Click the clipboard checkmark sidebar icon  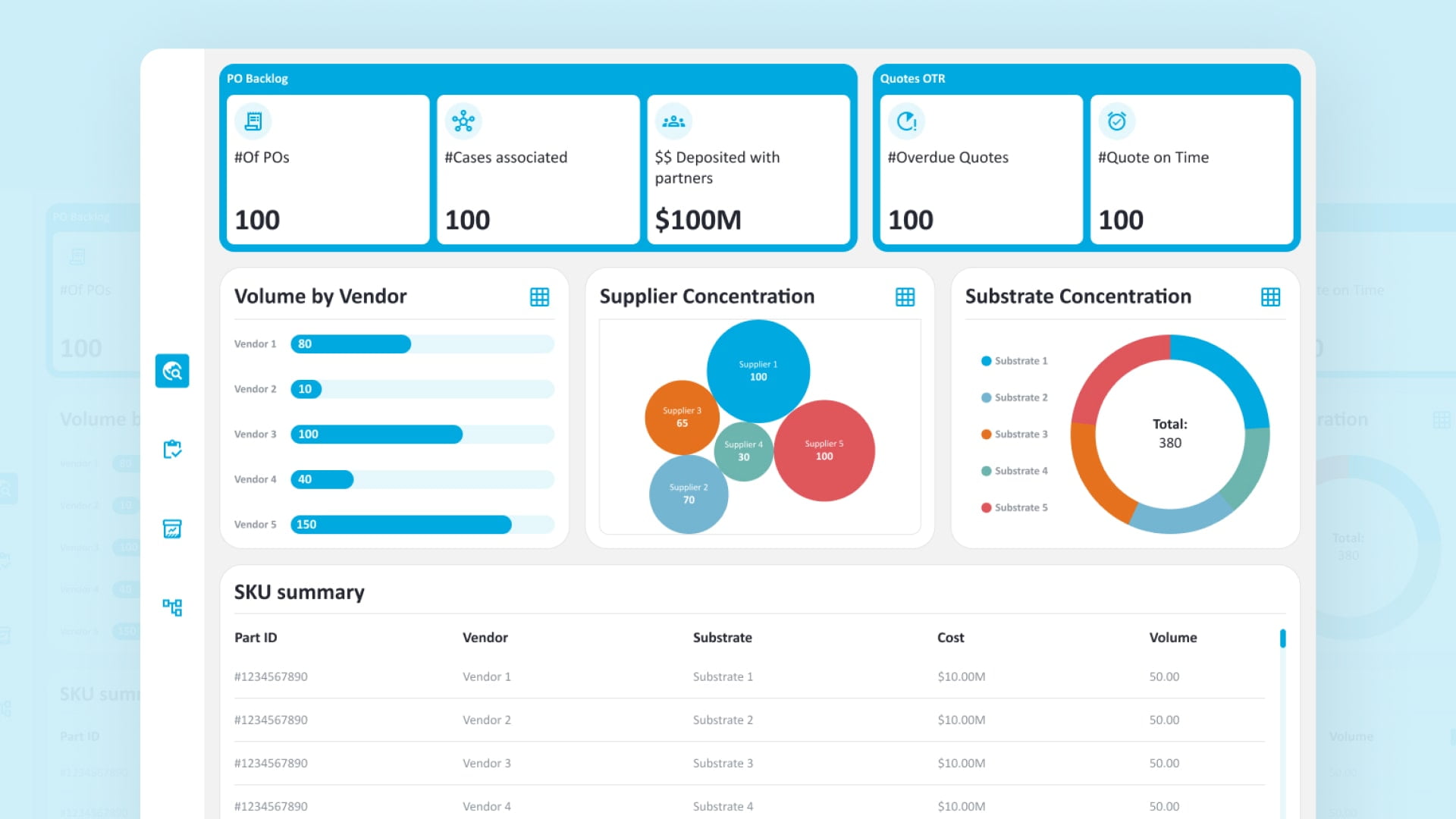tap(172, 450)
